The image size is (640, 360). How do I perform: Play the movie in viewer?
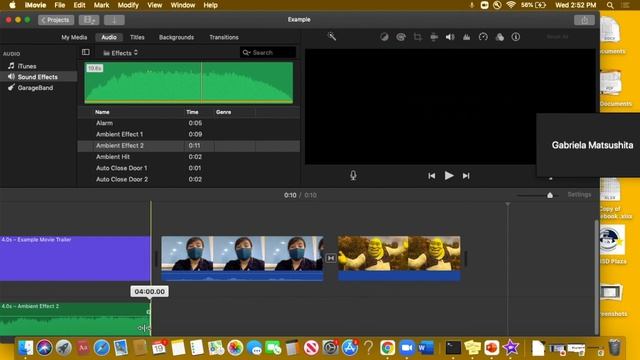click(449, 176)
